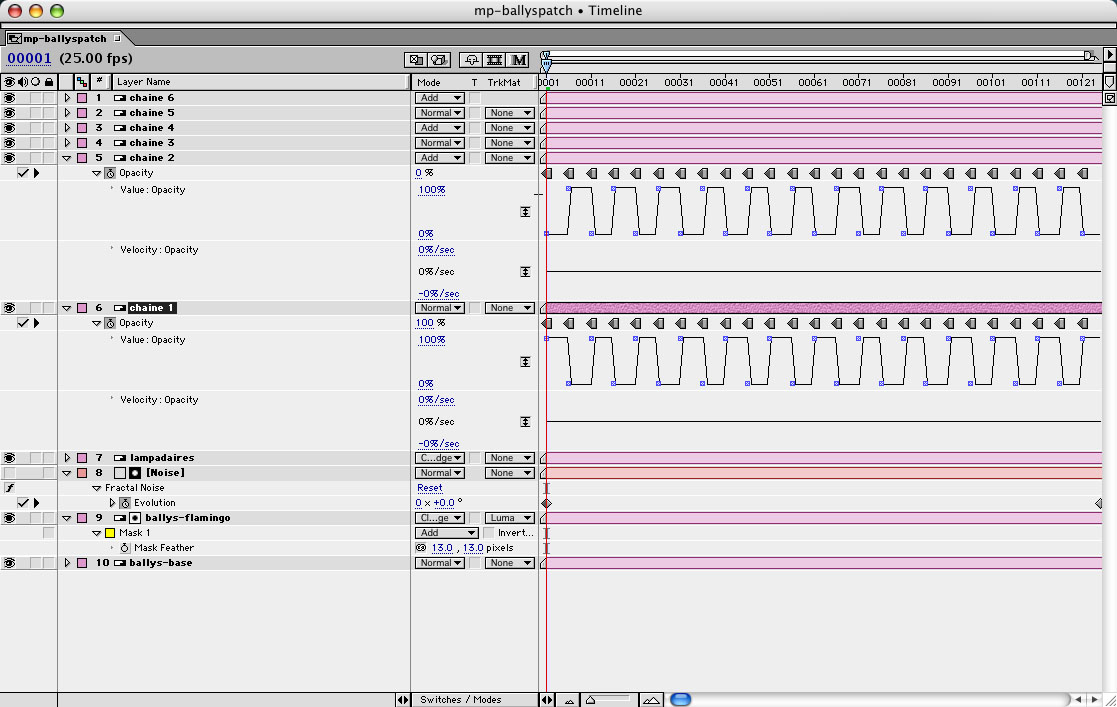The height and width of the screenshot is (707, 1117).
Task: Click the mask feather constrain-proportions link icon
Action: coord(421,548)
